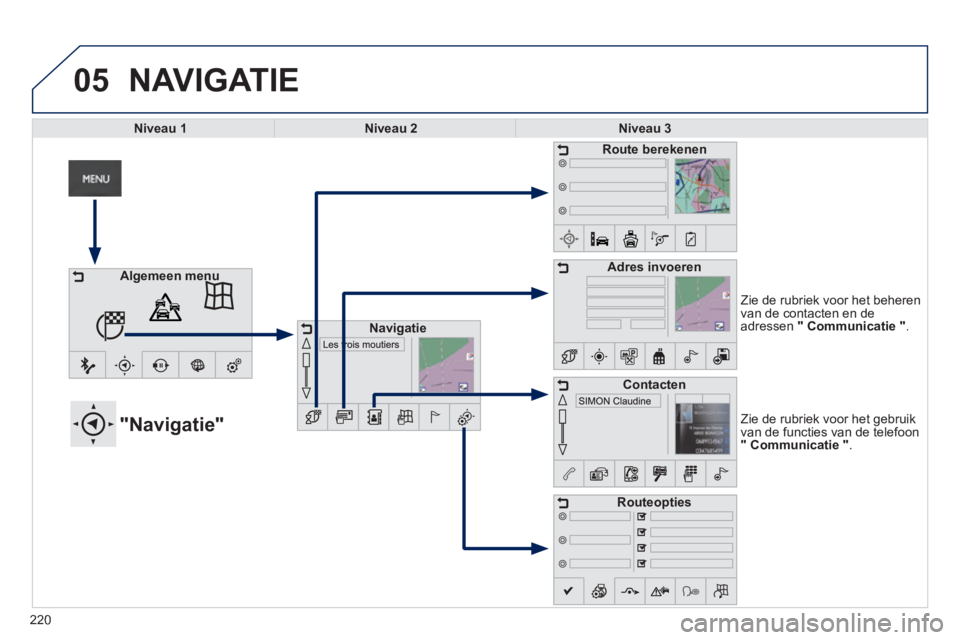Image resolution: width=960 pixels, height=640 pixels.
Task: Click save floppy disk icon in Adres invoeren
Action: 721,356
